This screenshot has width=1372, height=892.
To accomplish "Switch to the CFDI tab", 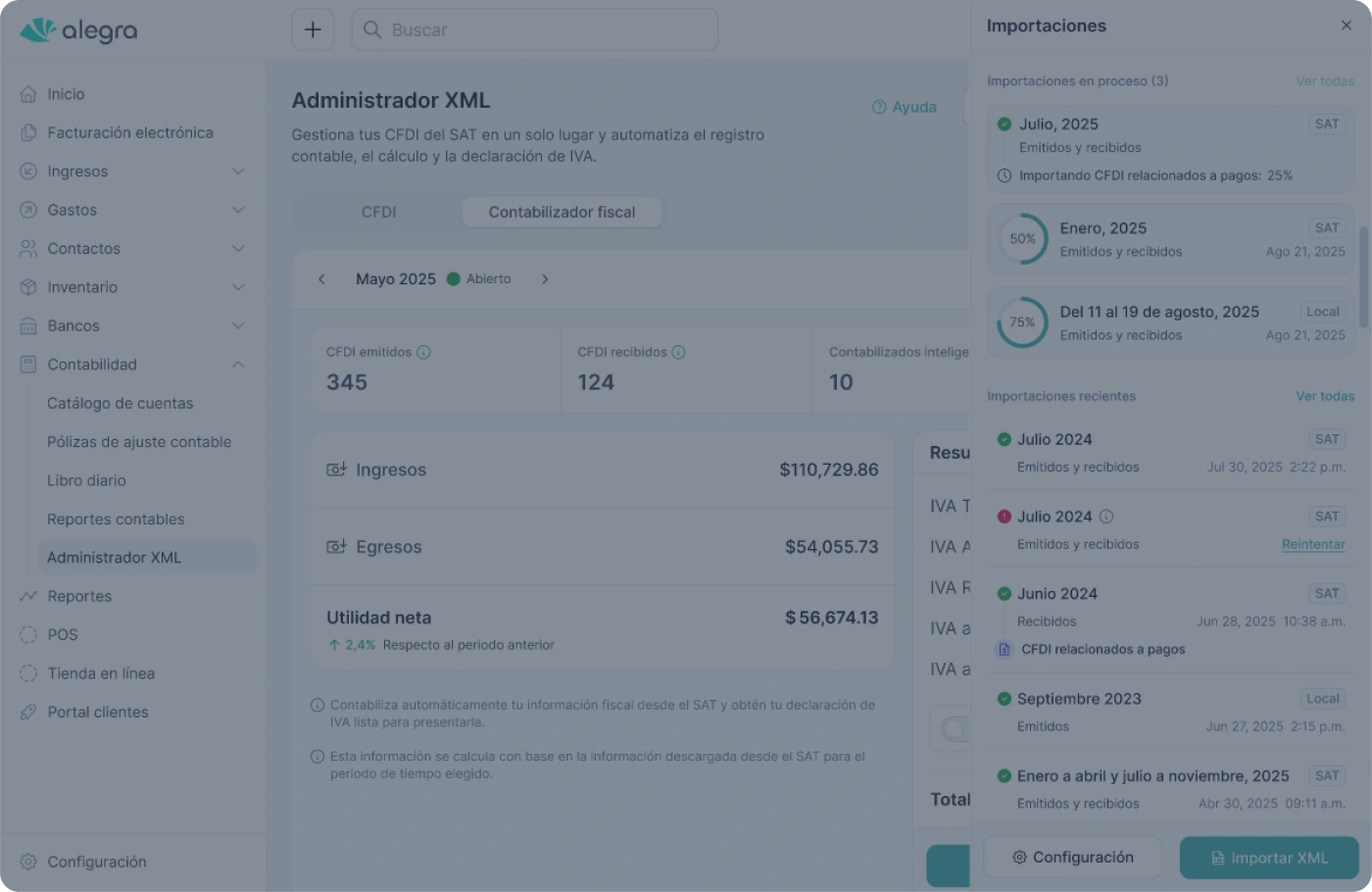I will click(378, 212).
